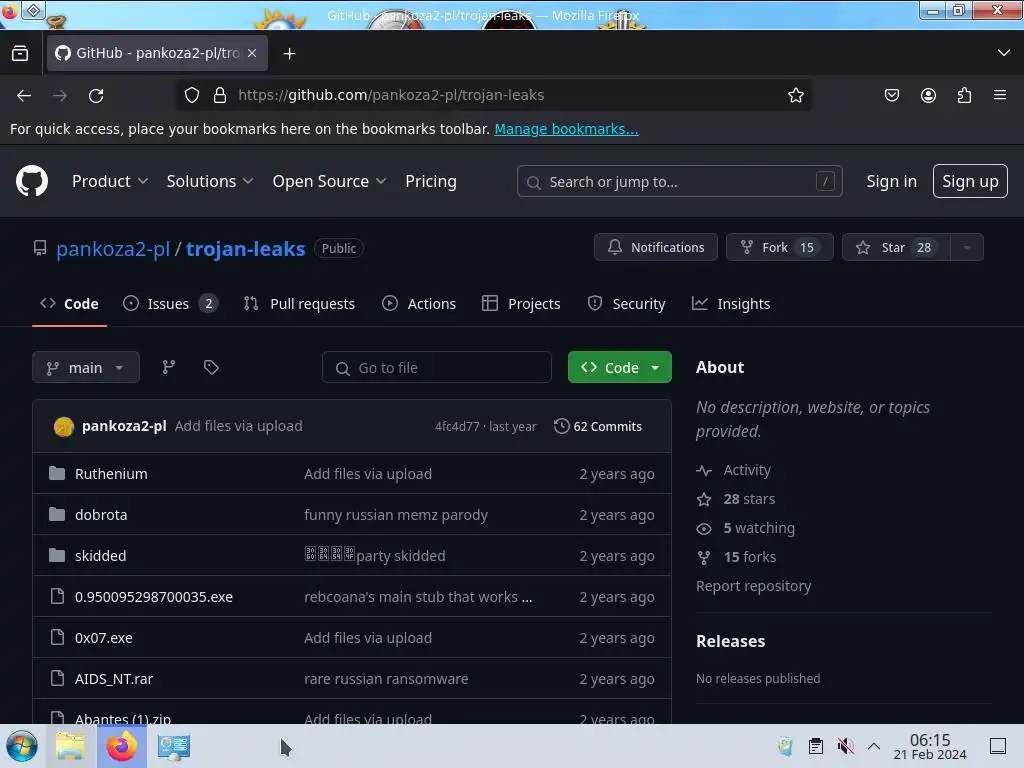Switch to the Actions tab
1024x768 pixels.
(419, 304)
